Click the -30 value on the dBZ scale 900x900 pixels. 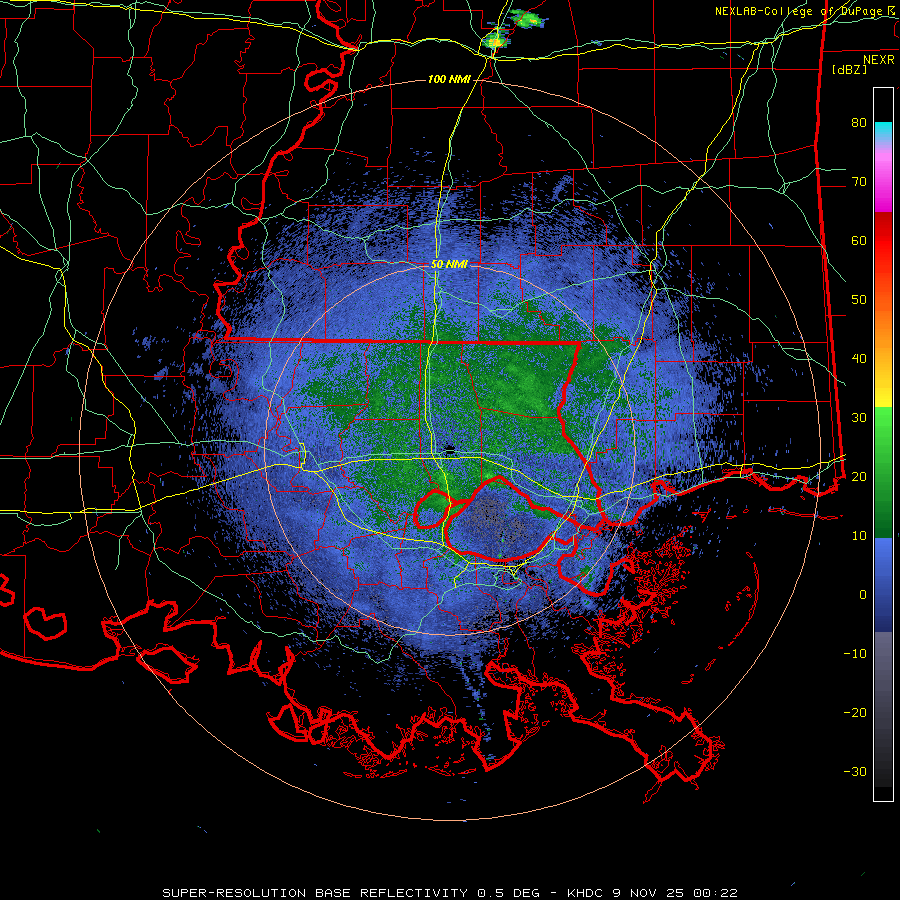[855, 771]
